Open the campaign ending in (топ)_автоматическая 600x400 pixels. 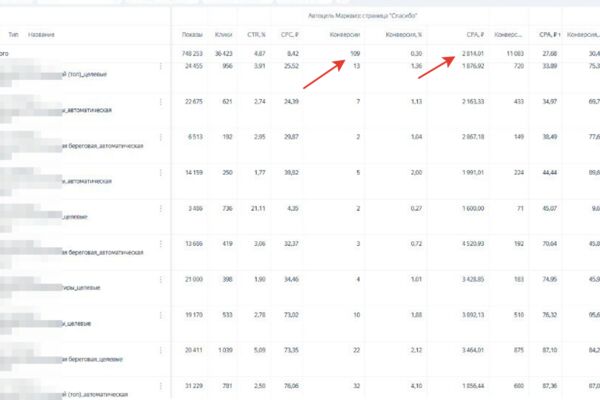point(95,394)
